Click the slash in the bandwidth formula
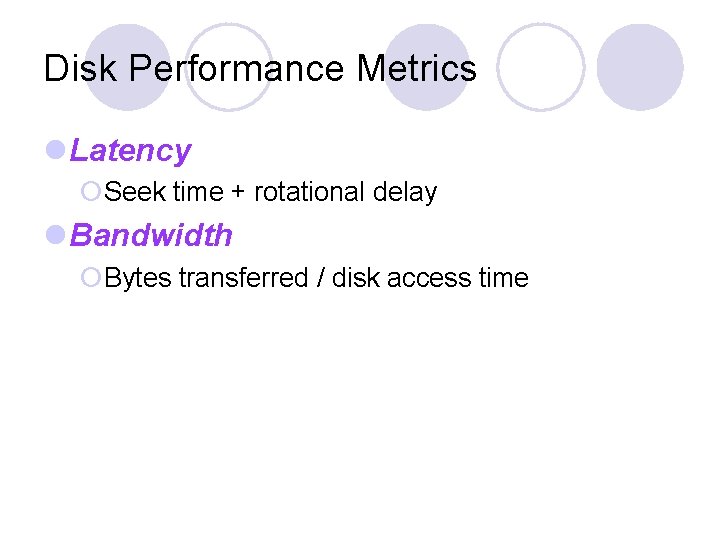 pyautogui.click(x=320, y=278)
